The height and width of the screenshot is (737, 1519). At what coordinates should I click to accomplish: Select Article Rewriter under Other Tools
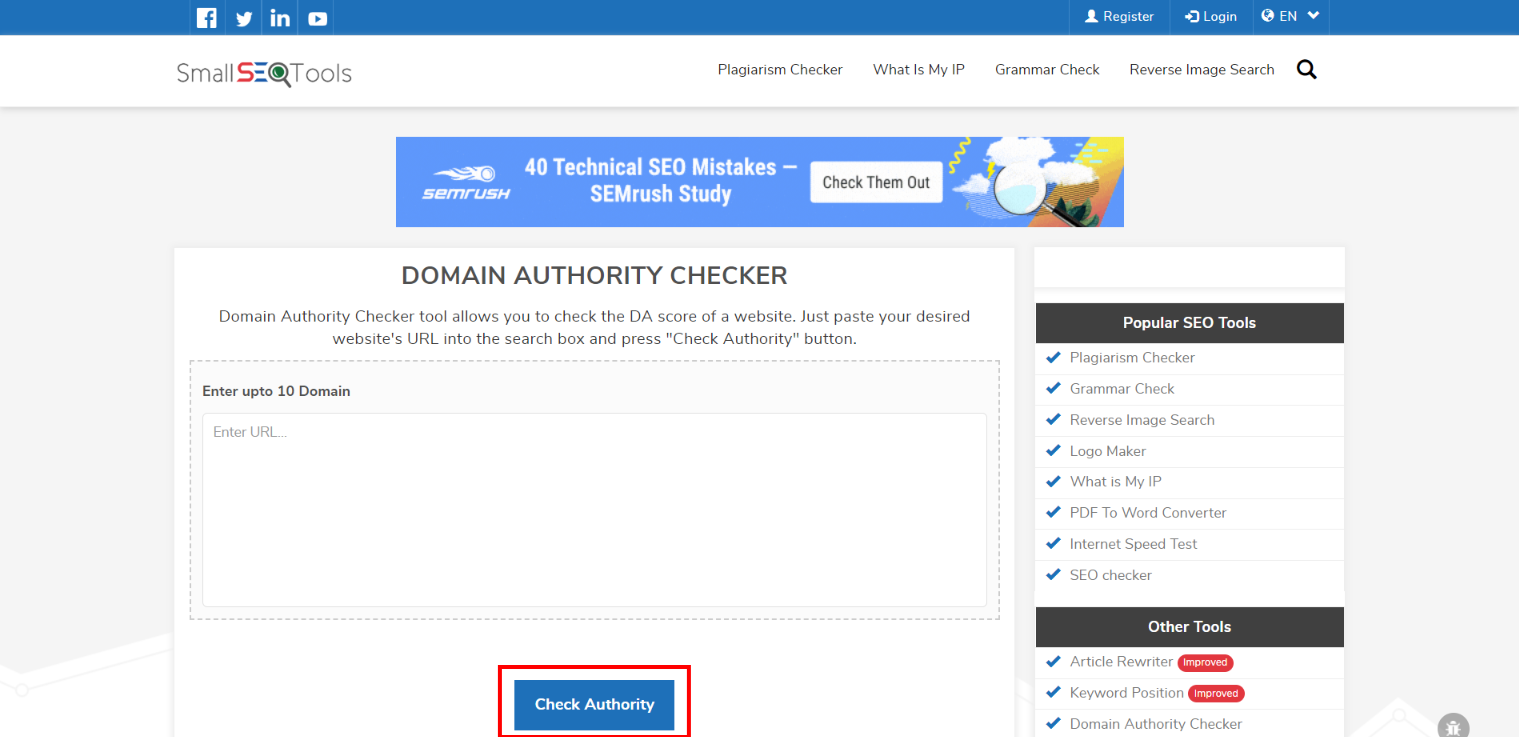pyautogui.click(x=1121, y=662)
